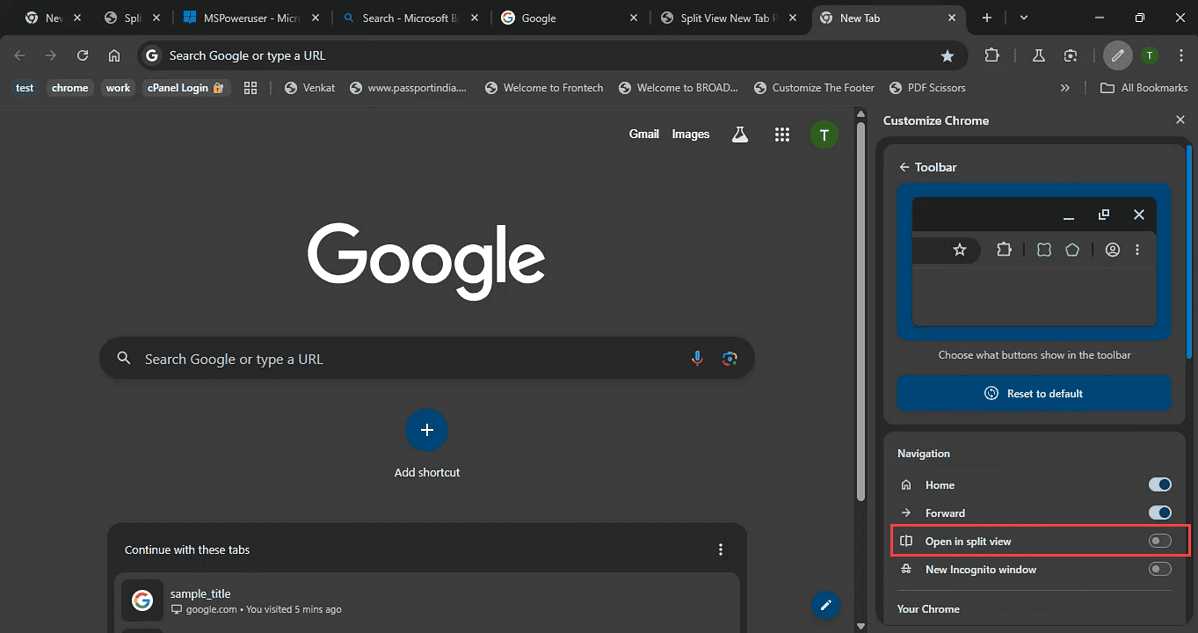Open the 'test' tab group
1198x633 pixels.
coord(24,88)
